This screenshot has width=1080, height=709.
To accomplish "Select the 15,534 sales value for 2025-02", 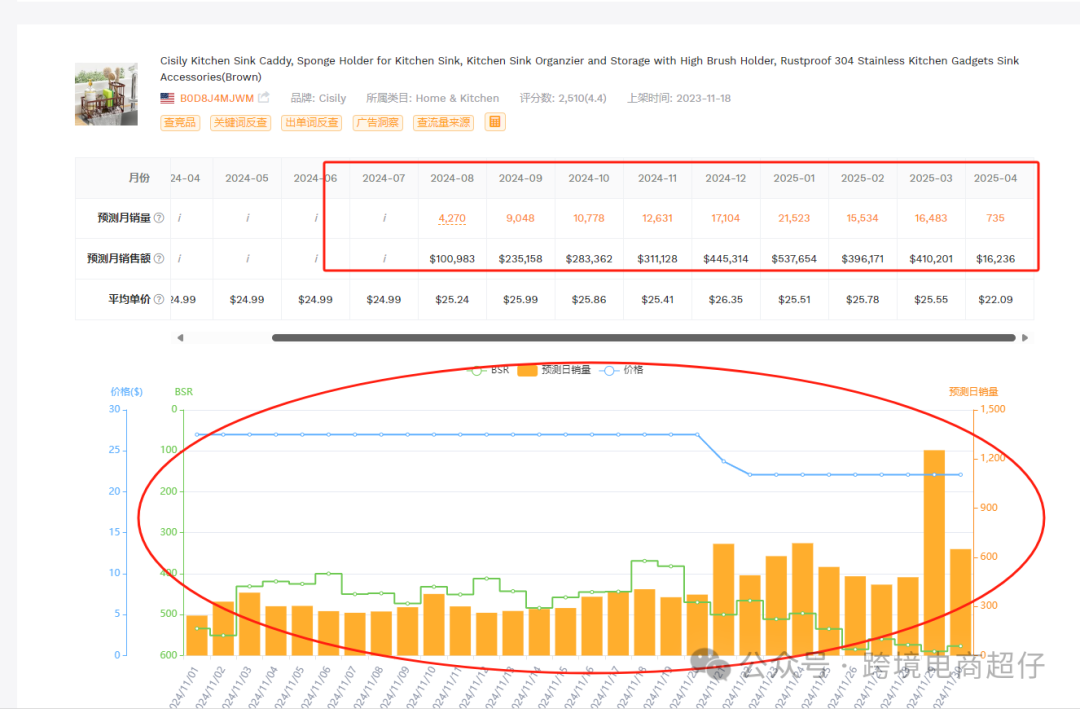I will pos(862,218).
